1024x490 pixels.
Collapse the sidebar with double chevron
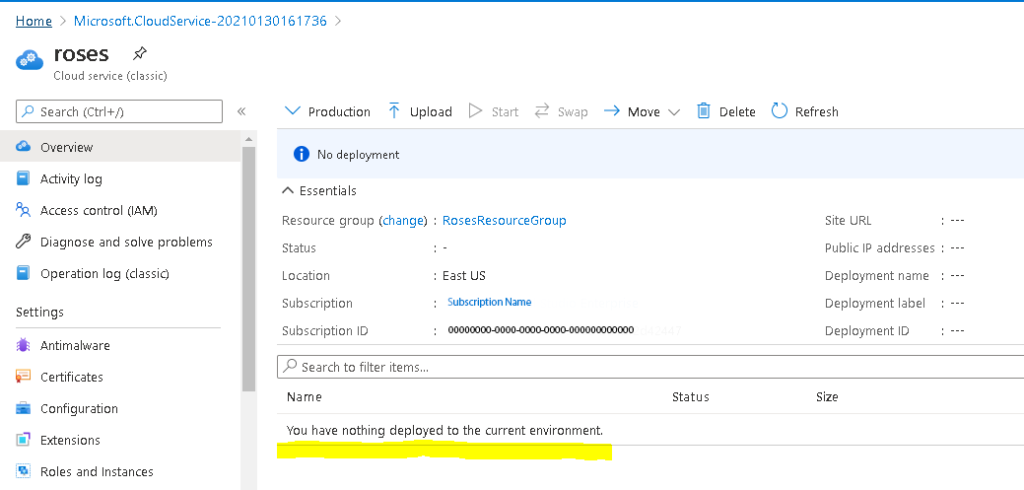[241, 112]
